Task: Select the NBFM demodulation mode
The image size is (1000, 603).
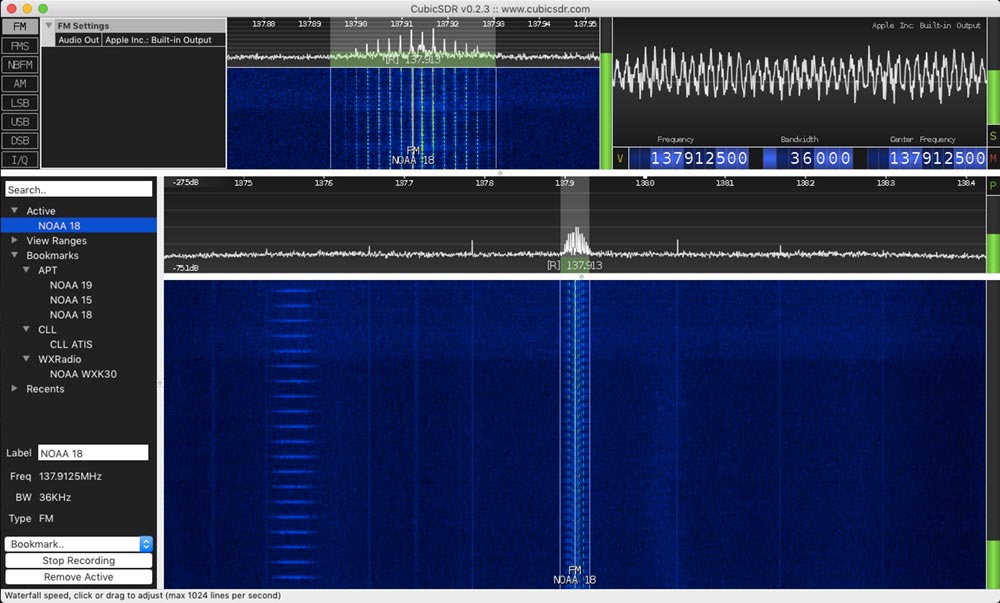Action: 18,64
